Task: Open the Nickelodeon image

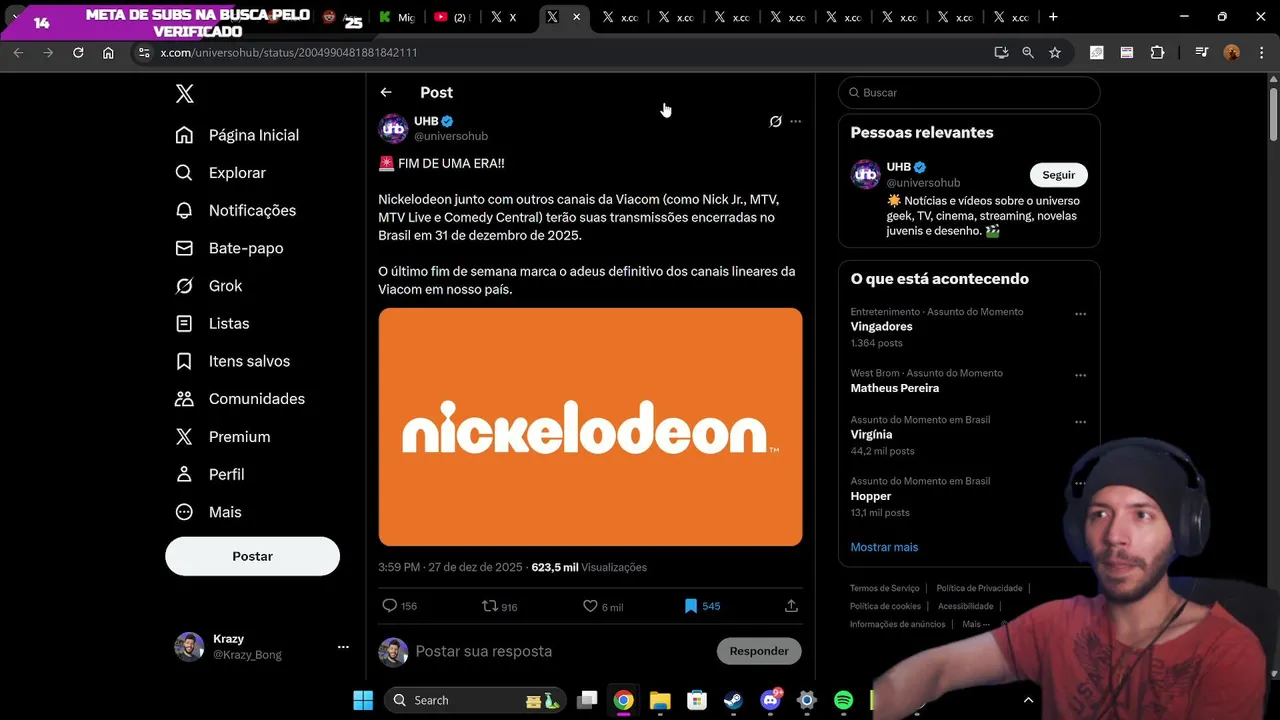Action: pyautogui.click(x=590, y=427)
